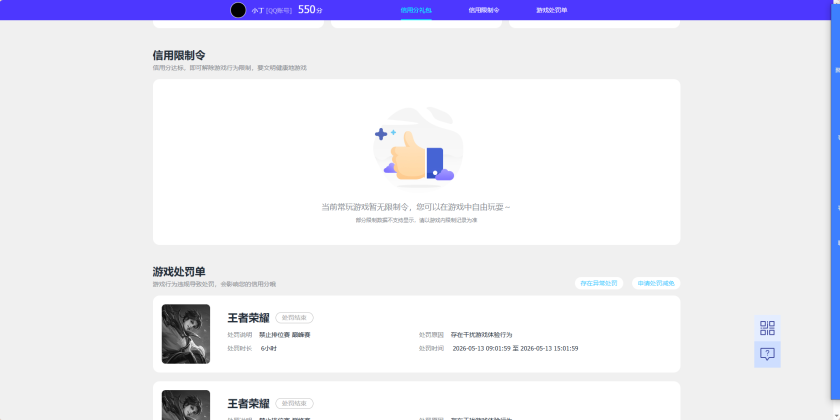The image size is (840, 420).
Task: Click the 550分 credit score
Action: pyautogui.click(x=310, y=10)
